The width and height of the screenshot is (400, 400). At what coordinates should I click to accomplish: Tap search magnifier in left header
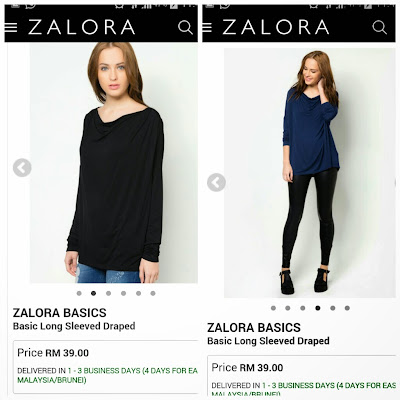(x=185, y=27)
